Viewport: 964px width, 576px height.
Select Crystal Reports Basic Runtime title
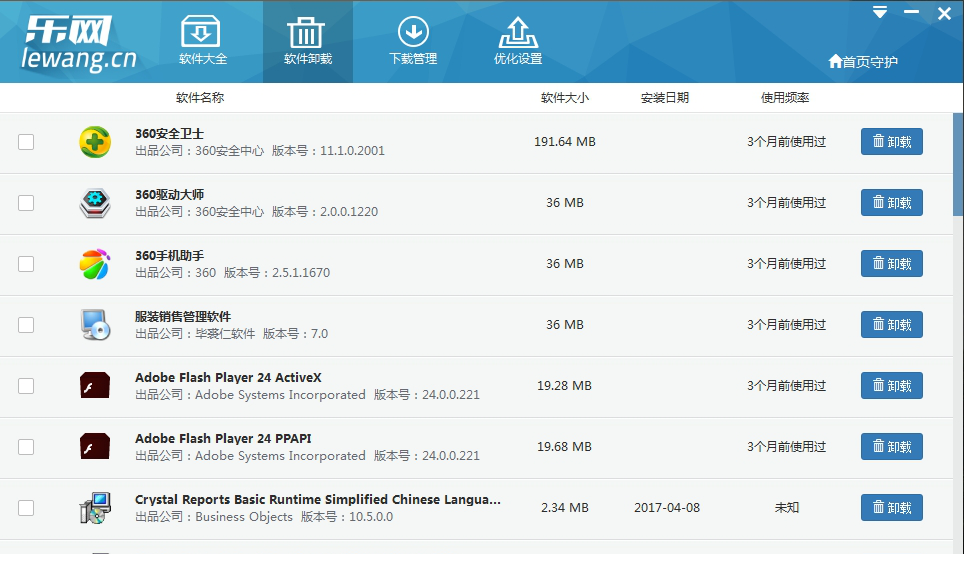pos(318,499)
